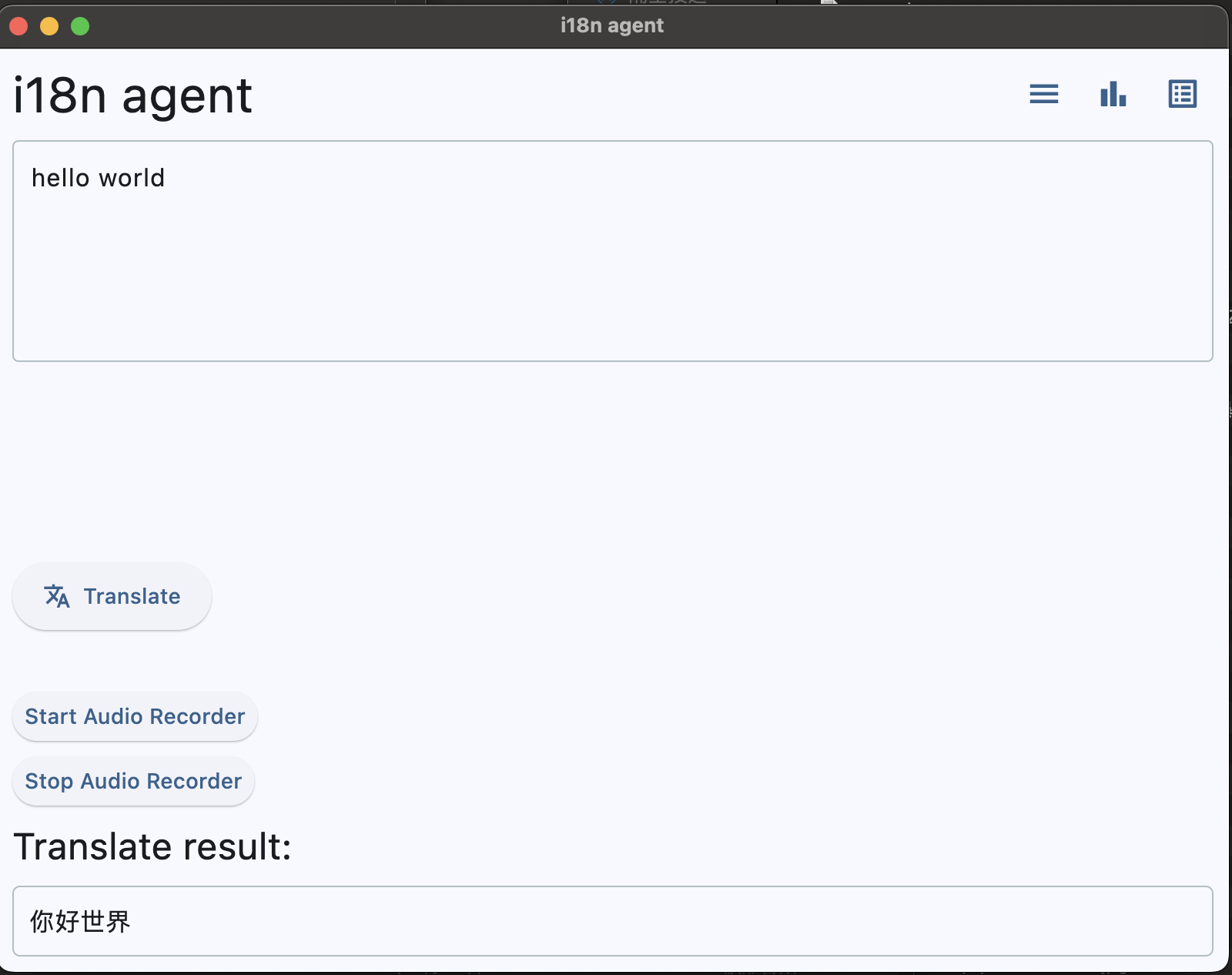Click the large 'i18n agent' page heading
This screenshot has width=1232, height=975.
(x=132, y=95)
